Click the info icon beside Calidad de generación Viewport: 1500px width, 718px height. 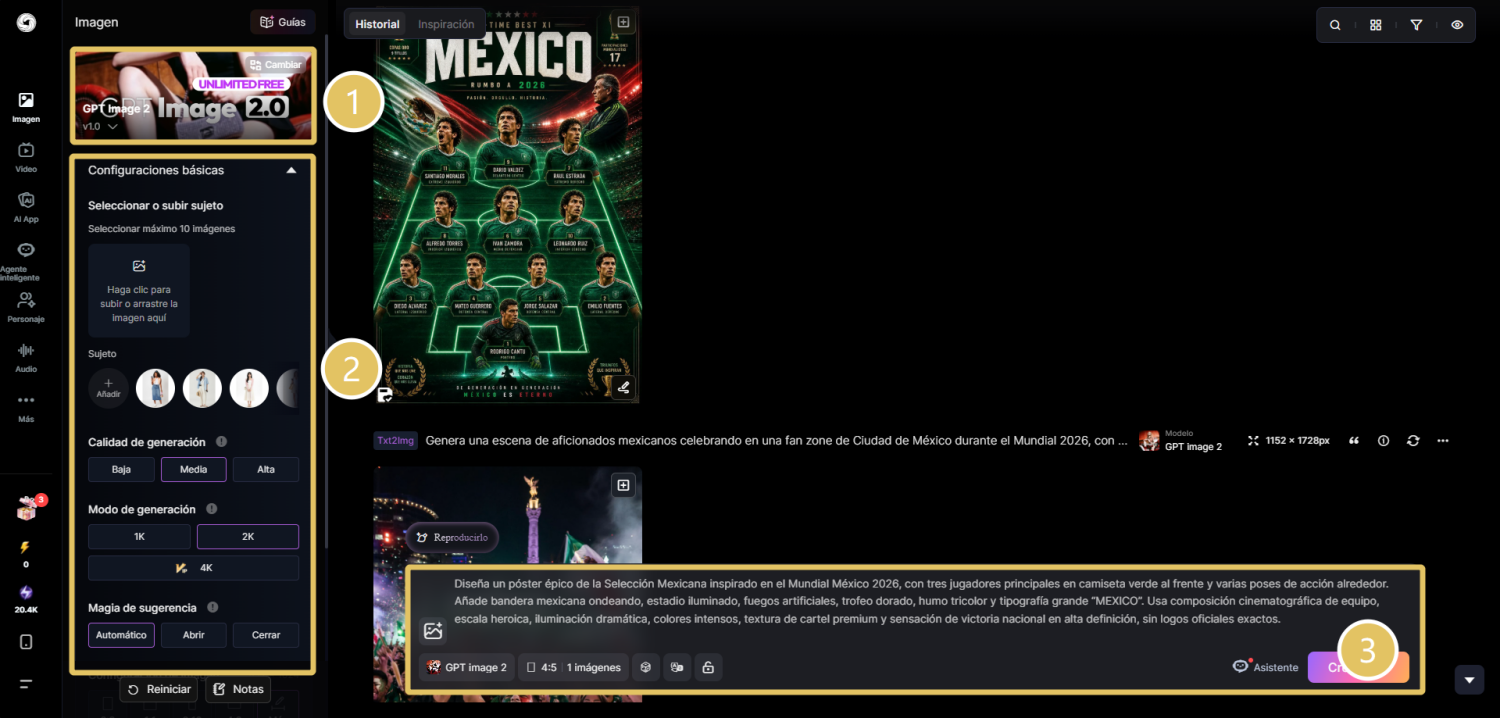click(221, 442)
